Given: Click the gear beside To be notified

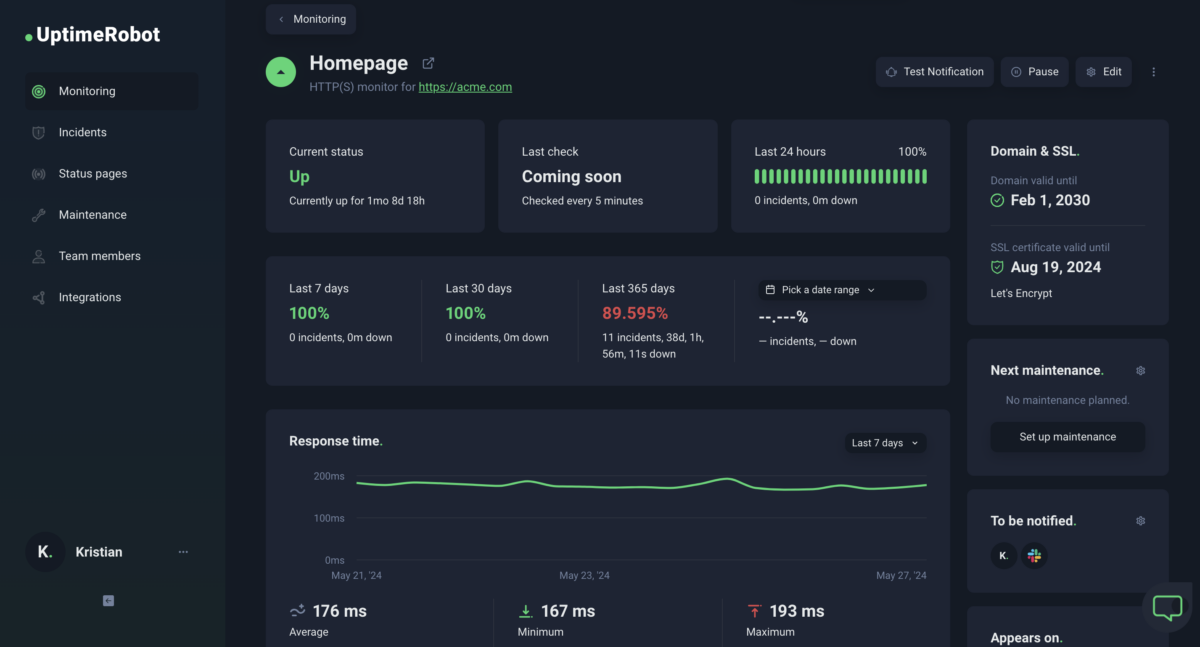Looking at the screenshot, I should click(x=1140, y=520).
